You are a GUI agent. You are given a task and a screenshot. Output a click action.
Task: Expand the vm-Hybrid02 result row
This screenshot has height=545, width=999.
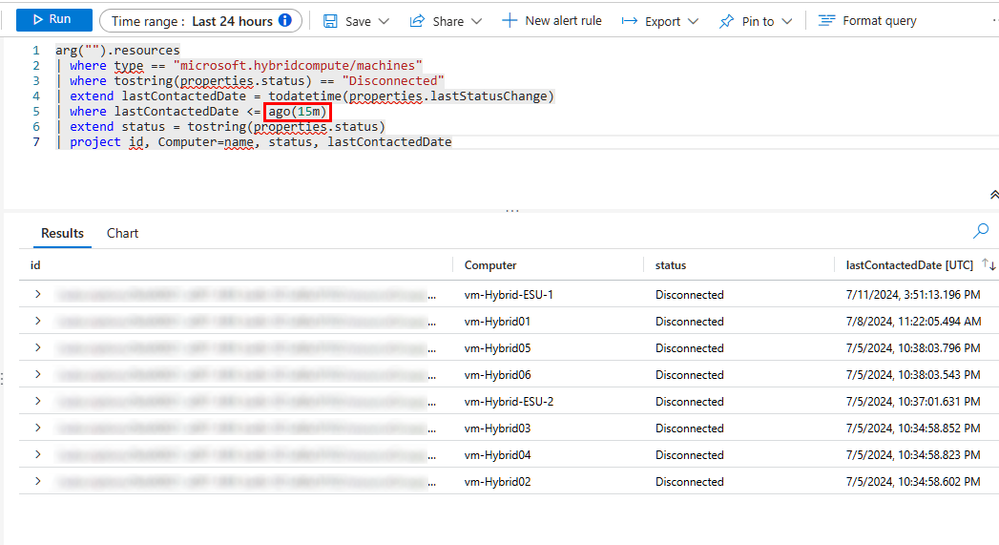(x=38, y=481)
